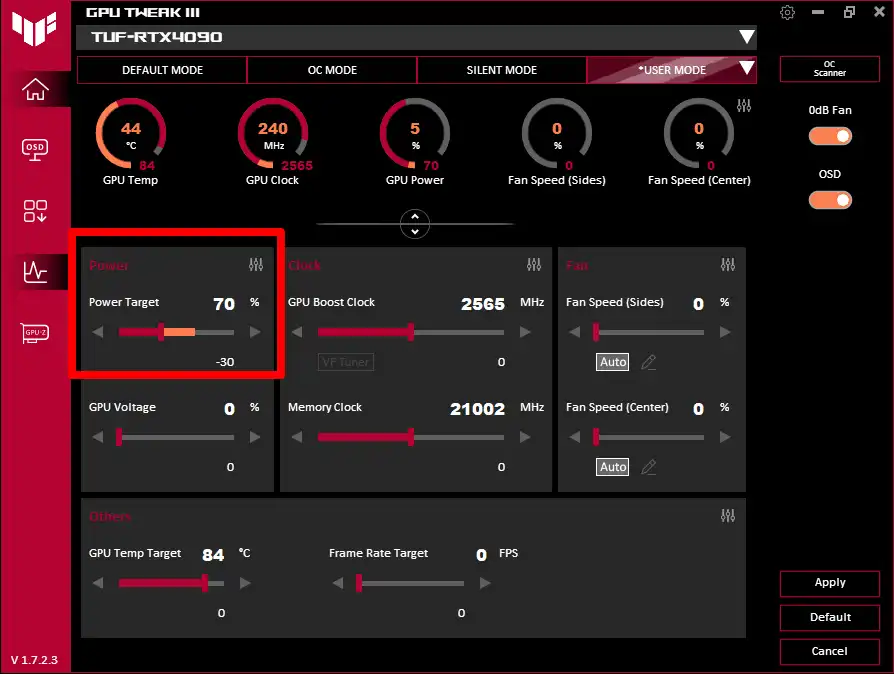The width and height of the screenshot is (894, 674).
Task: Launch the OC Scanner button
Action: tap(830, 69)
